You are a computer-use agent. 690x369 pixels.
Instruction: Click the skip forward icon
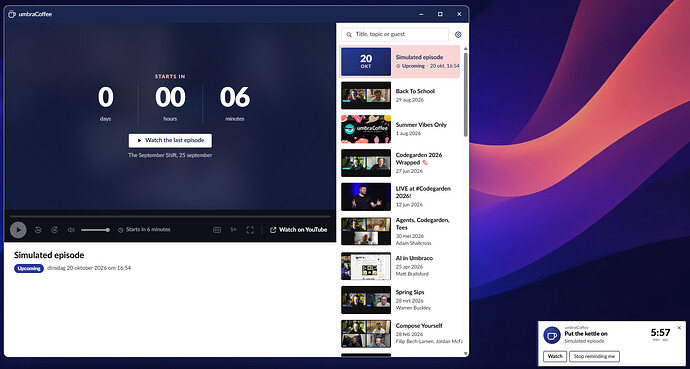point(55,230)
